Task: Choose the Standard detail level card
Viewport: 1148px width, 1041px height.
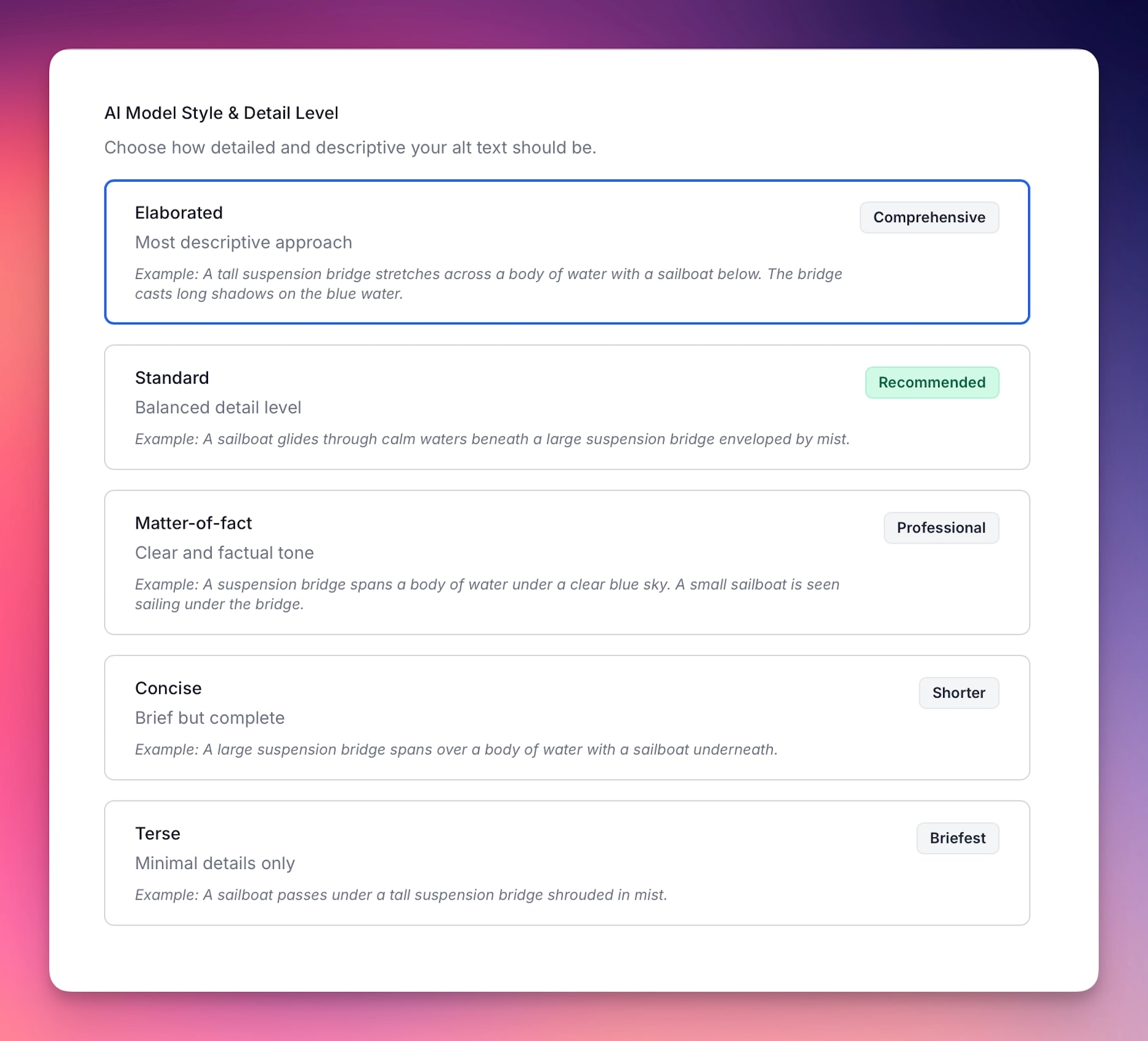Action: (567, 407)
